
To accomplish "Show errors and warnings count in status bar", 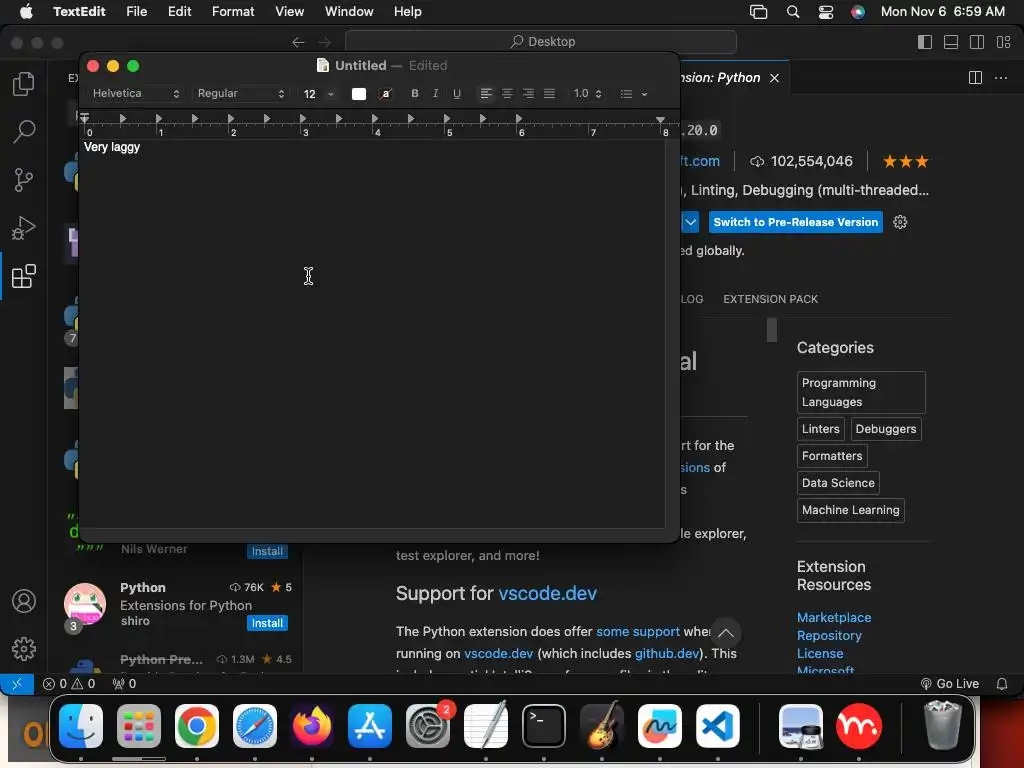I will point(69,684).
